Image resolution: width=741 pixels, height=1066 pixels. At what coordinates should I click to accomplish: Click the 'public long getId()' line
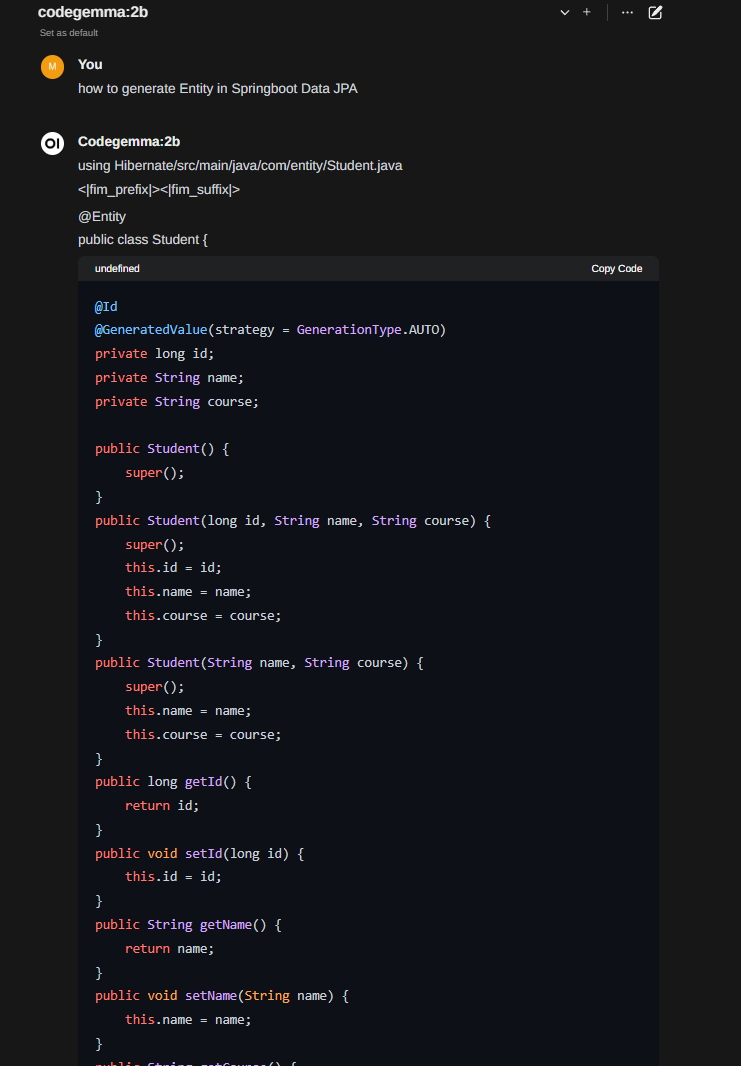point(173,782)
